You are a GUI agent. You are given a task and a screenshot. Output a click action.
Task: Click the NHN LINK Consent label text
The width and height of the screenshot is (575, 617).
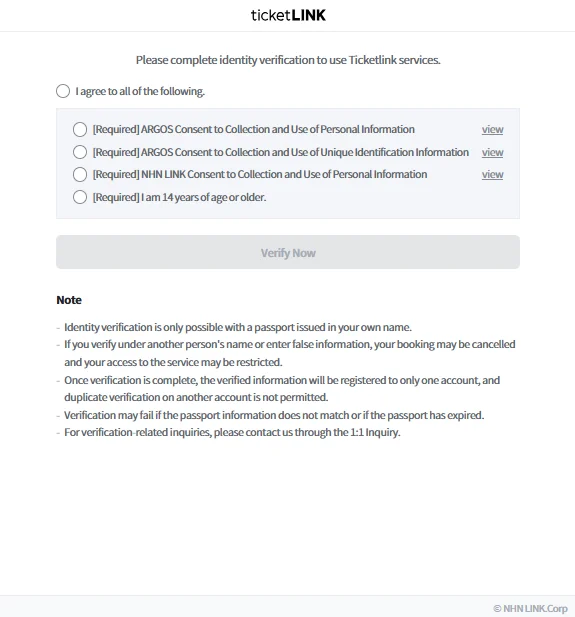coord(260,174)
